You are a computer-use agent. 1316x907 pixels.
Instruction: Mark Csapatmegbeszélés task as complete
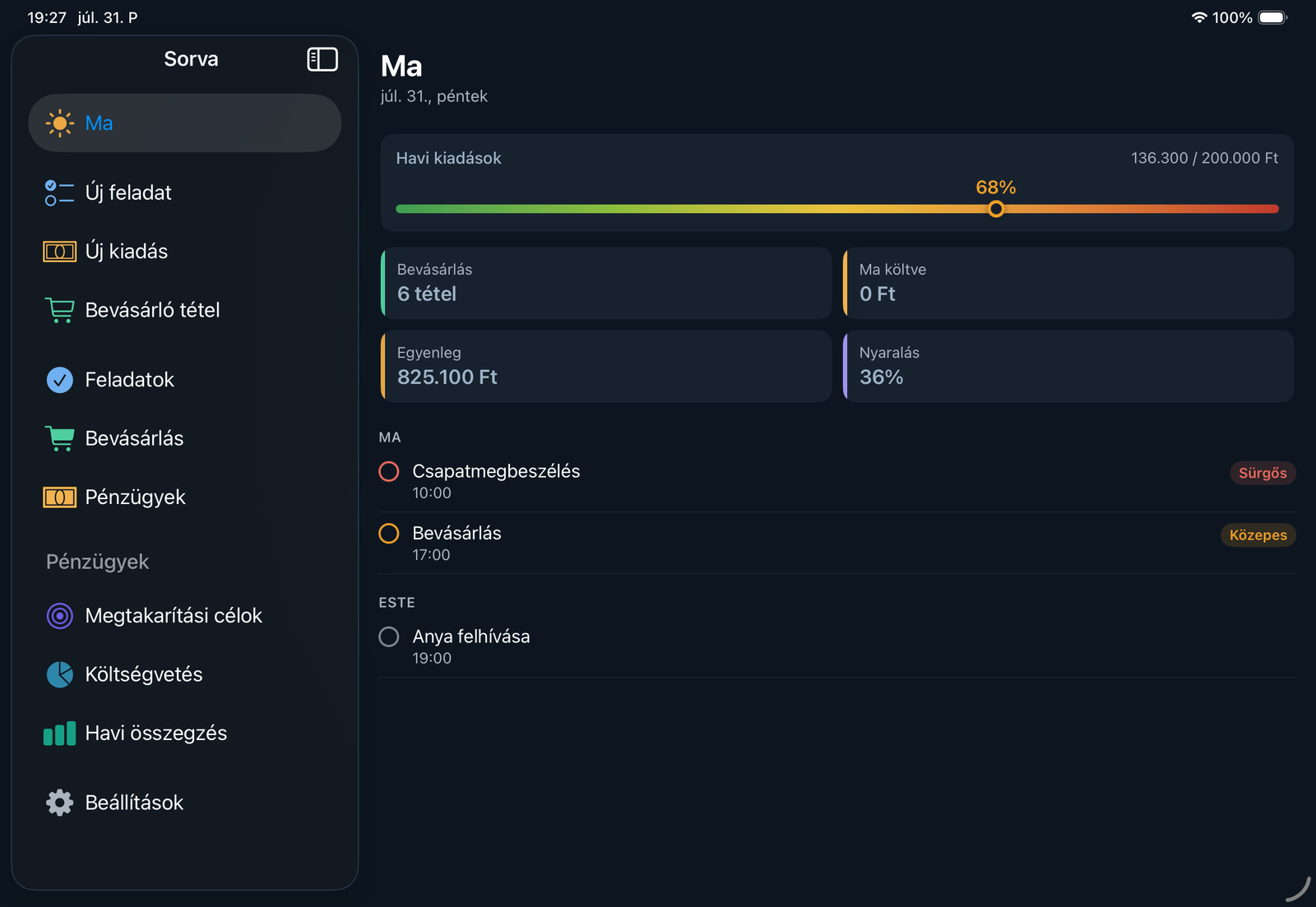pos(389,471)
